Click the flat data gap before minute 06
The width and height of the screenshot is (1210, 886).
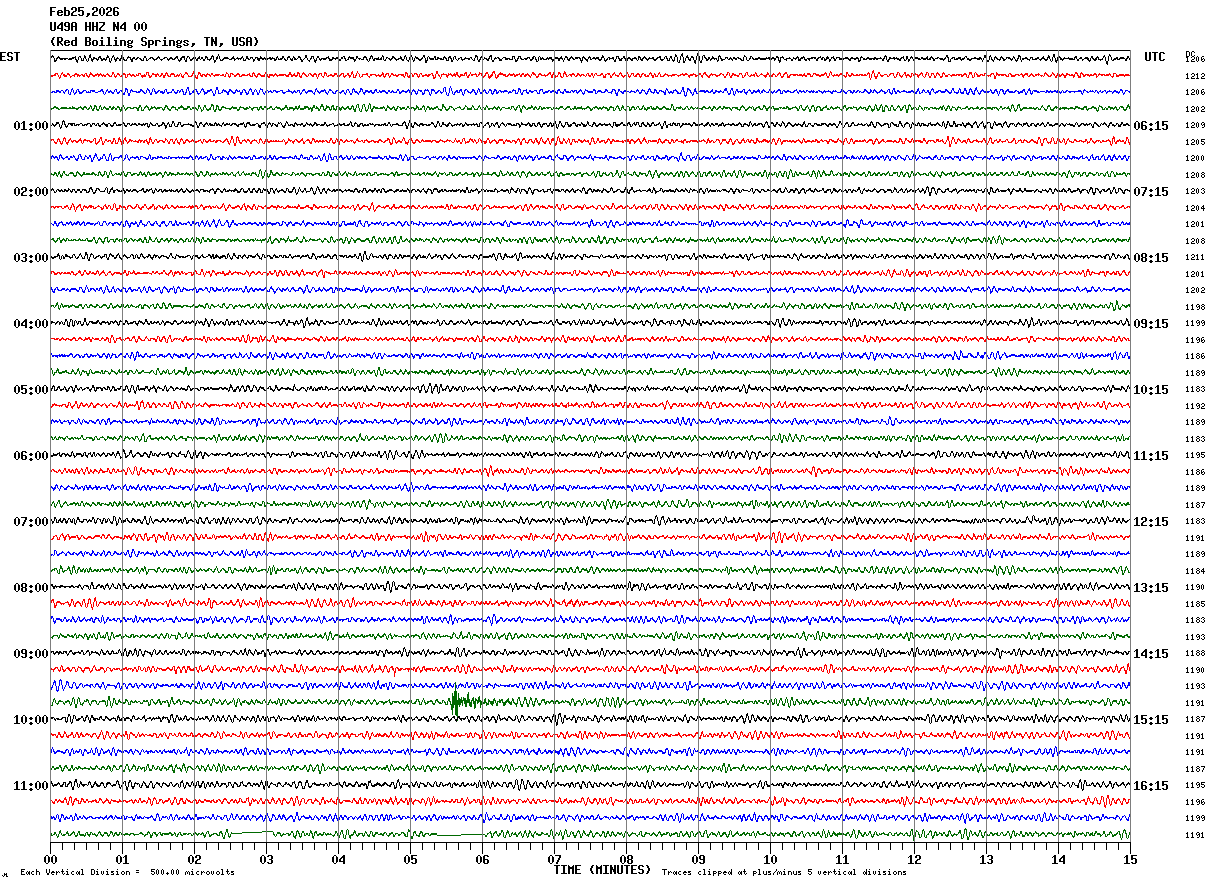(460, 834)
